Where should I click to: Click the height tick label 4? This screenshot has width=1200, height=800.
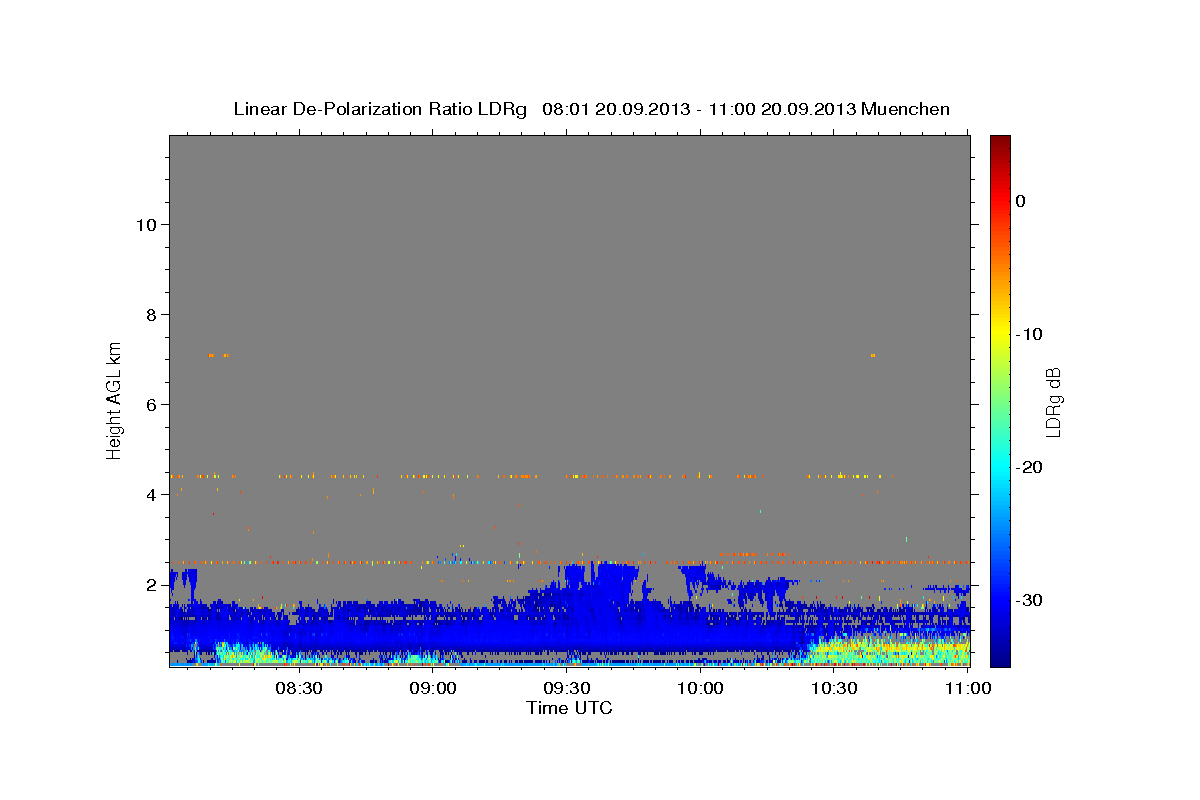(151, 495)
